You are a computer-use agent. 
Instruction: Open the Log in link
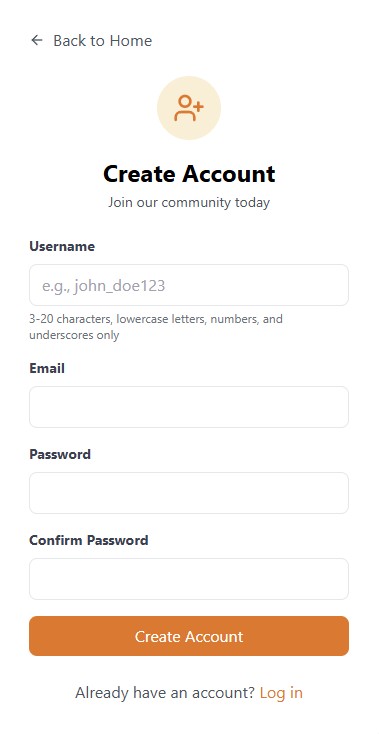[x=281, y=692]
